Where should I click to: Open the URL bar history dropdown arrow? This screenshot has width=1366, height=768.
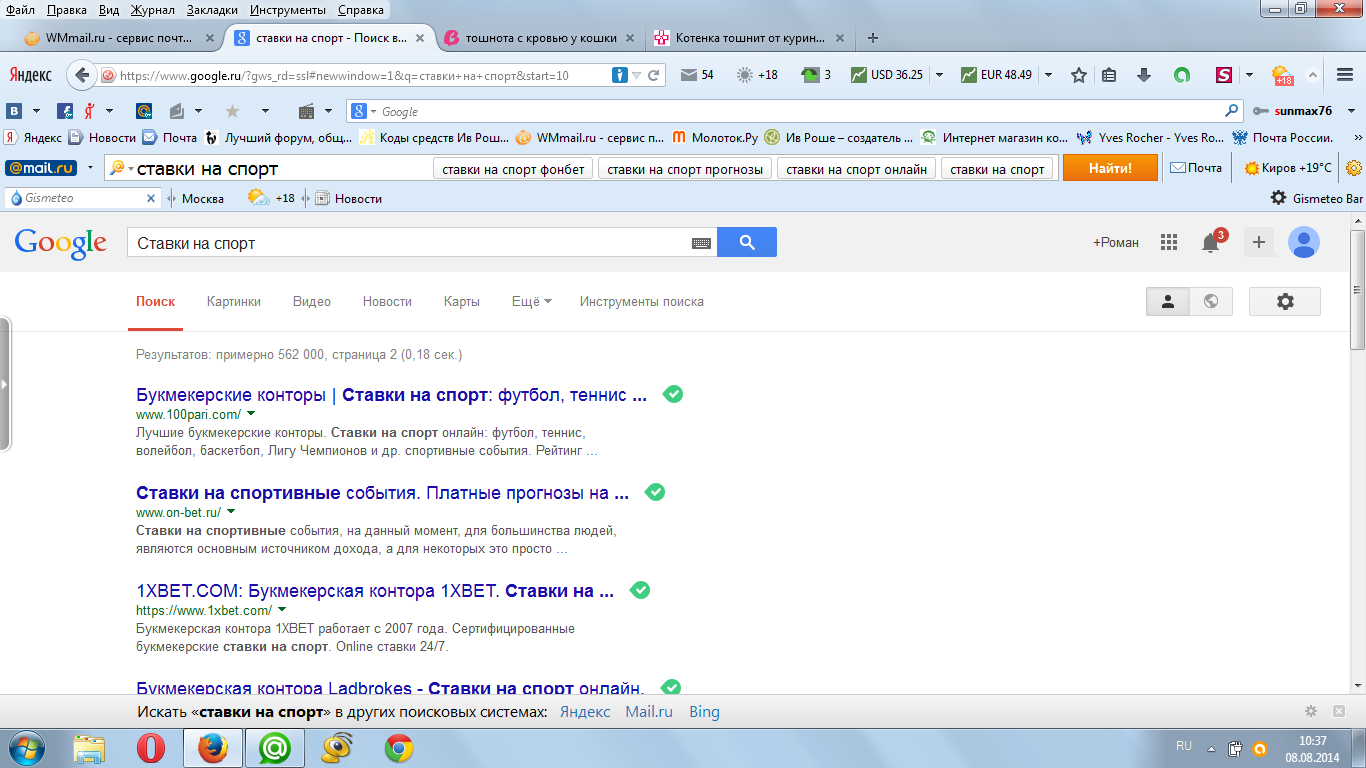(636, 75)
